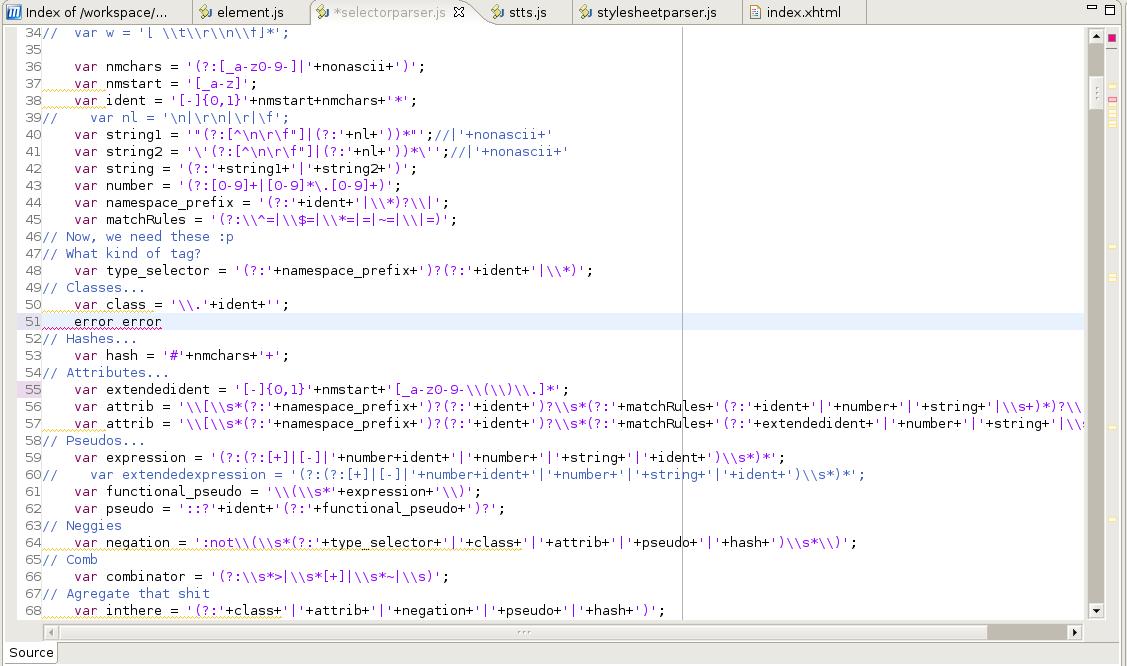Click the commented 'extendedexpression' on line 60
Screen dimensions: 1127x666
[x=194, y=475]
